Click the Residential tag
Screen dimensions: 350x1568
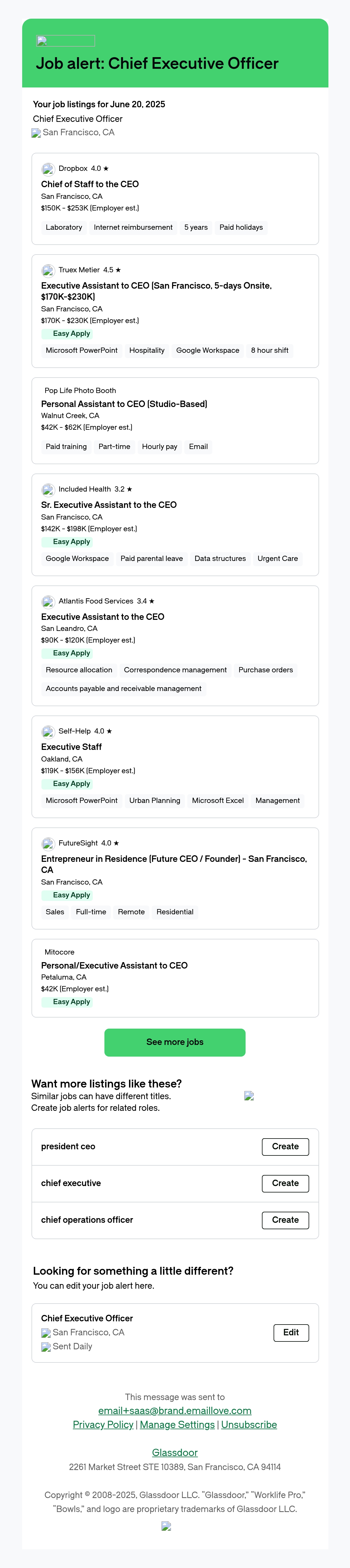click(175, 913)
